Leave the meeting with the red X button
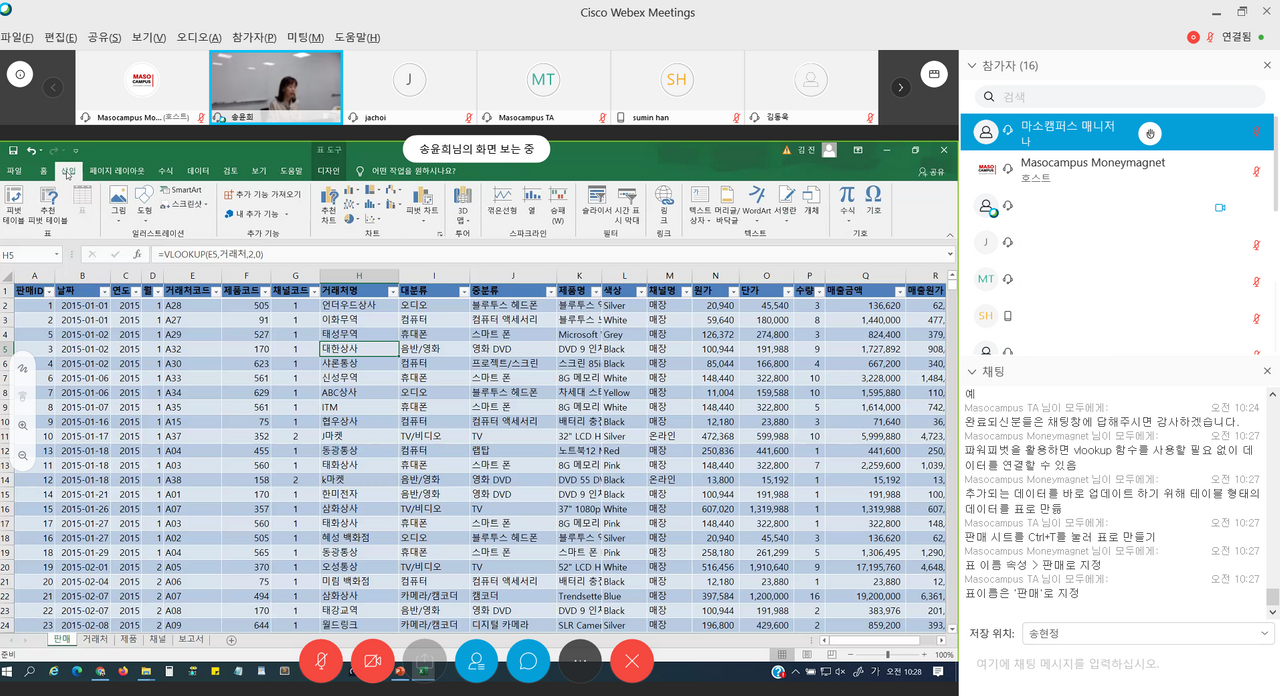Screen dimensions: 1280x696 pyautogui.click(x=632, y=661)
